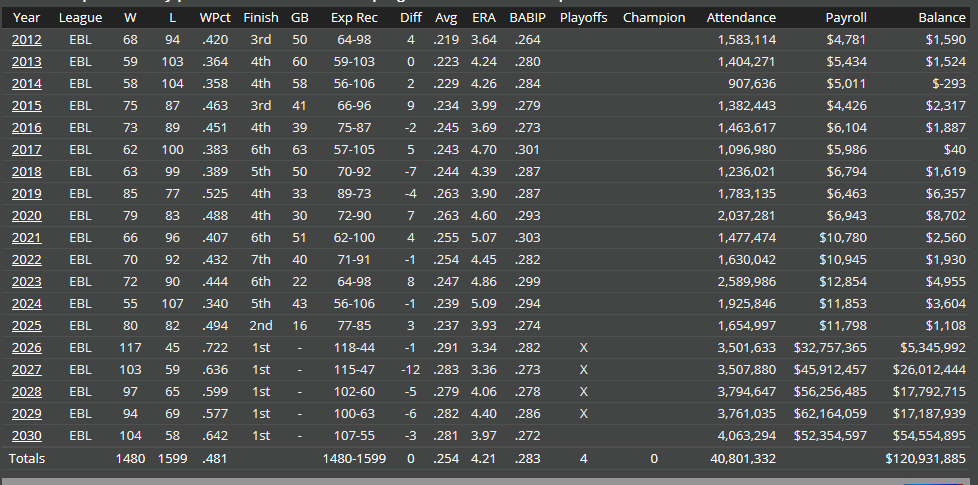Sort by the WPct column header
978x485 pixels.
tap(216, 18)
